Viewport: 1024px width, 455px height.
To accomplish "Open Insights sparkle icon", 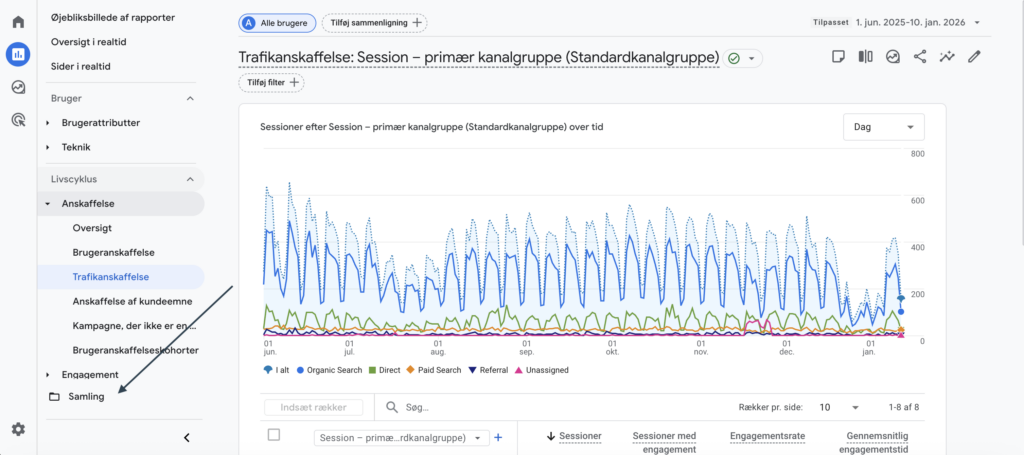I will 946,58.
